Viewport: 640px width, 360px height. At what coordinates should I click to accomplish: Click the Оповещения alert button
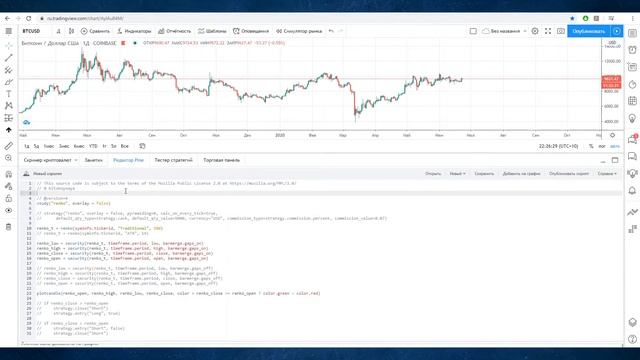251,31
